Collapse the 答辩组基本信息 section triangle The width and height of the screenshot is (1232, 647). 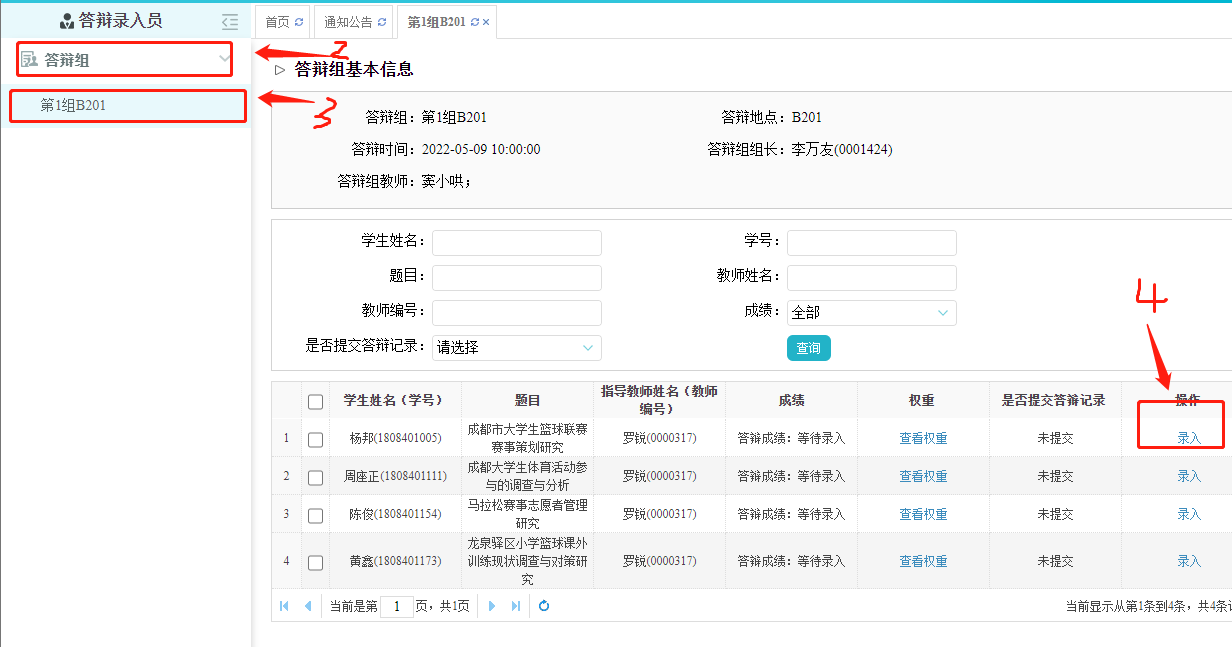280,70
